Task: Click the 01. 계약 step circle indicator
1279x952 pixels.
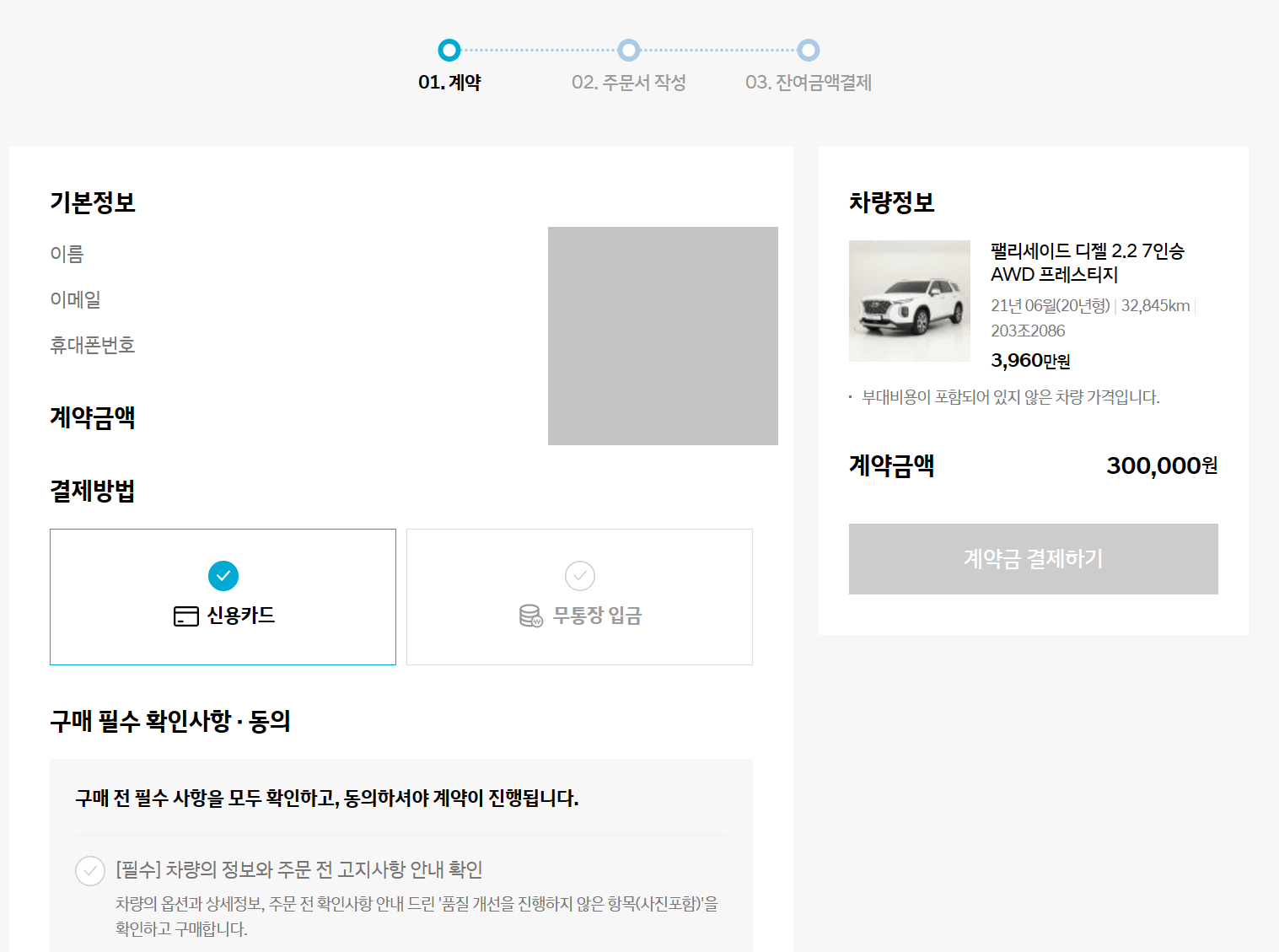Action: [x=449, y=51]
